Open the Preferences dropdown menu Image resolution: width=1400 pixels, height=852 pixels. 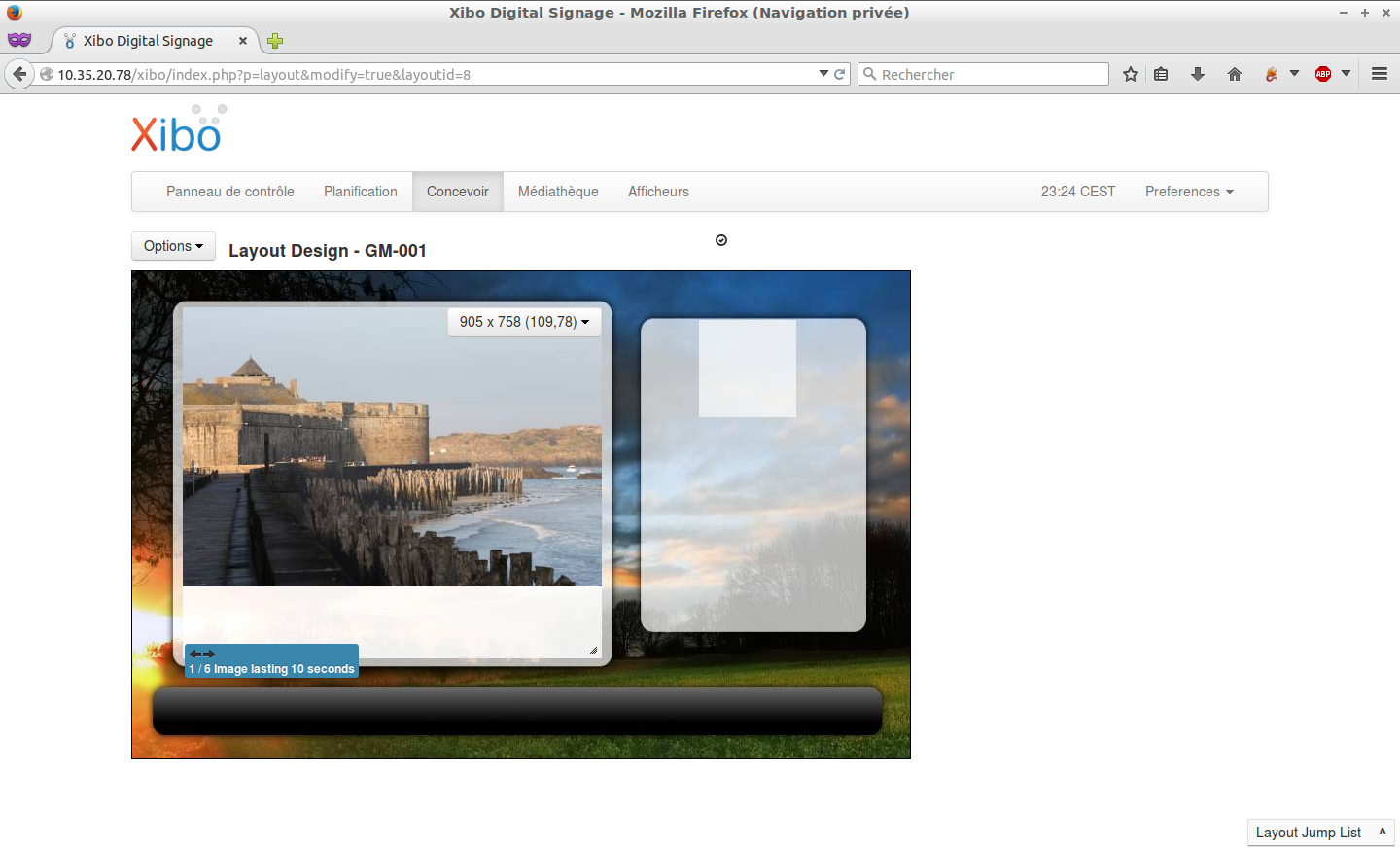click(1188, 192)
